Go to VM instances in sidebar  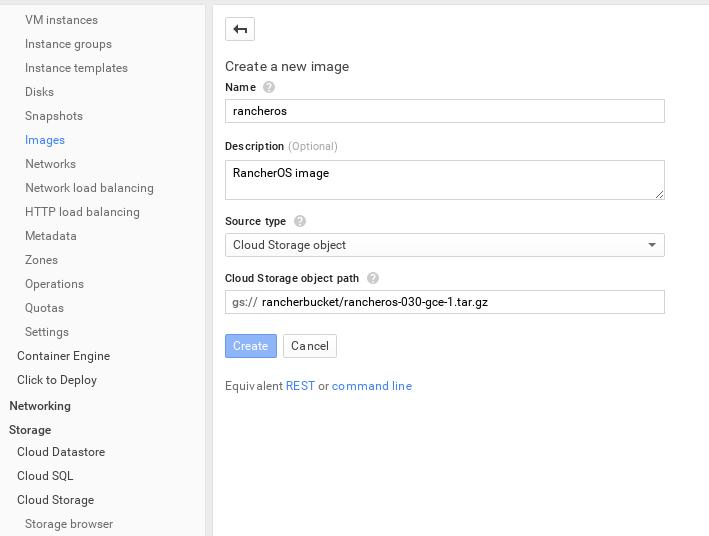pos(61,20)
